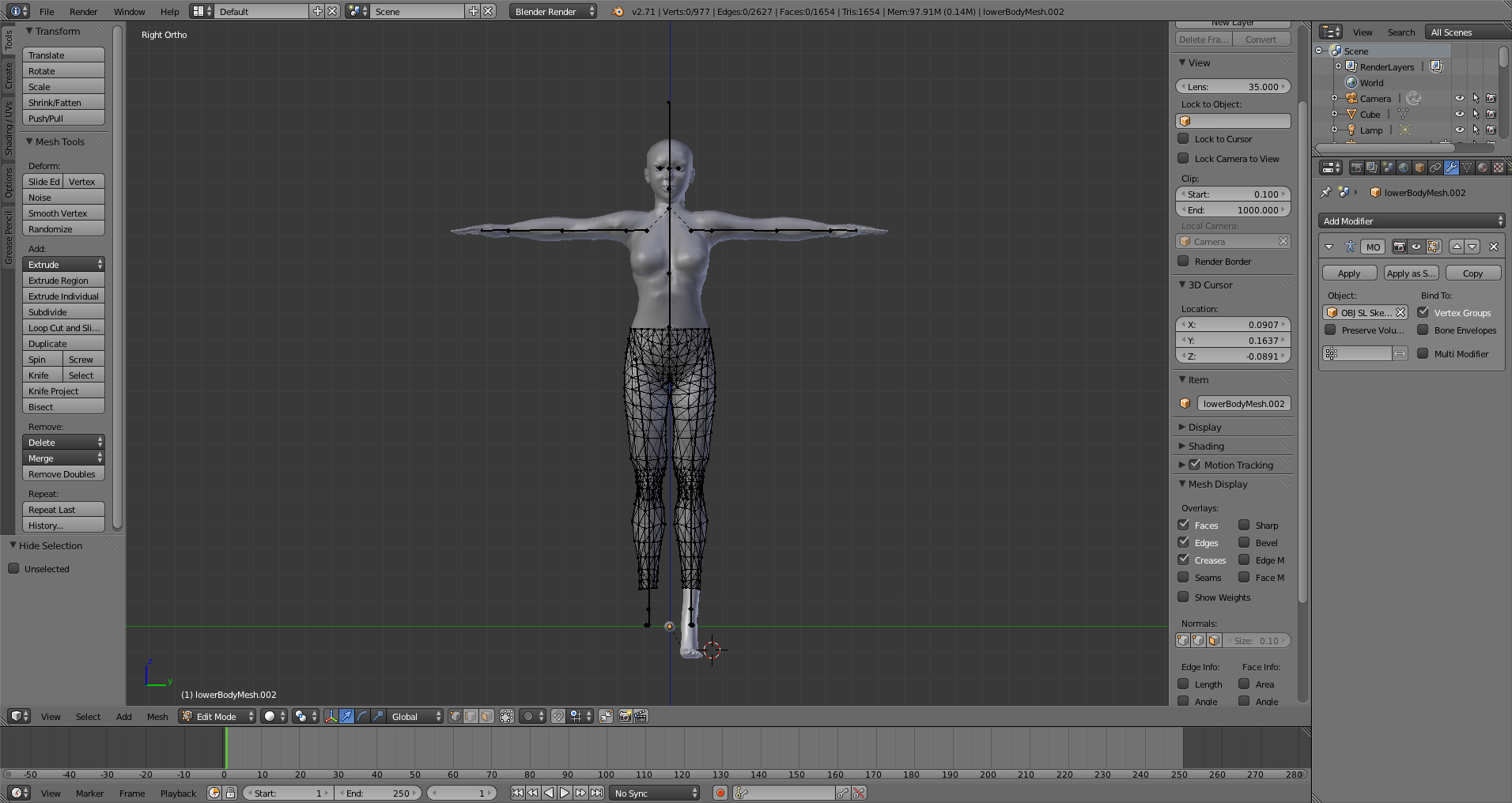Toggle Cube visibility eye icon
The image size is (1512, 803).
(x=1460, y=115)
